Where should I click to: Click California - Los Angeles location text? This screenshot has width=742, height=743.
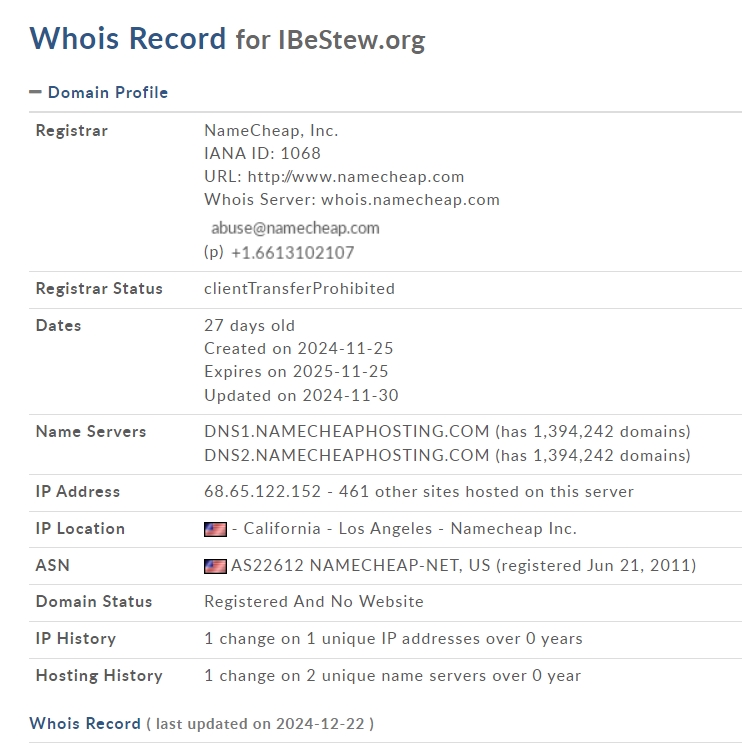tap(338, 528)
